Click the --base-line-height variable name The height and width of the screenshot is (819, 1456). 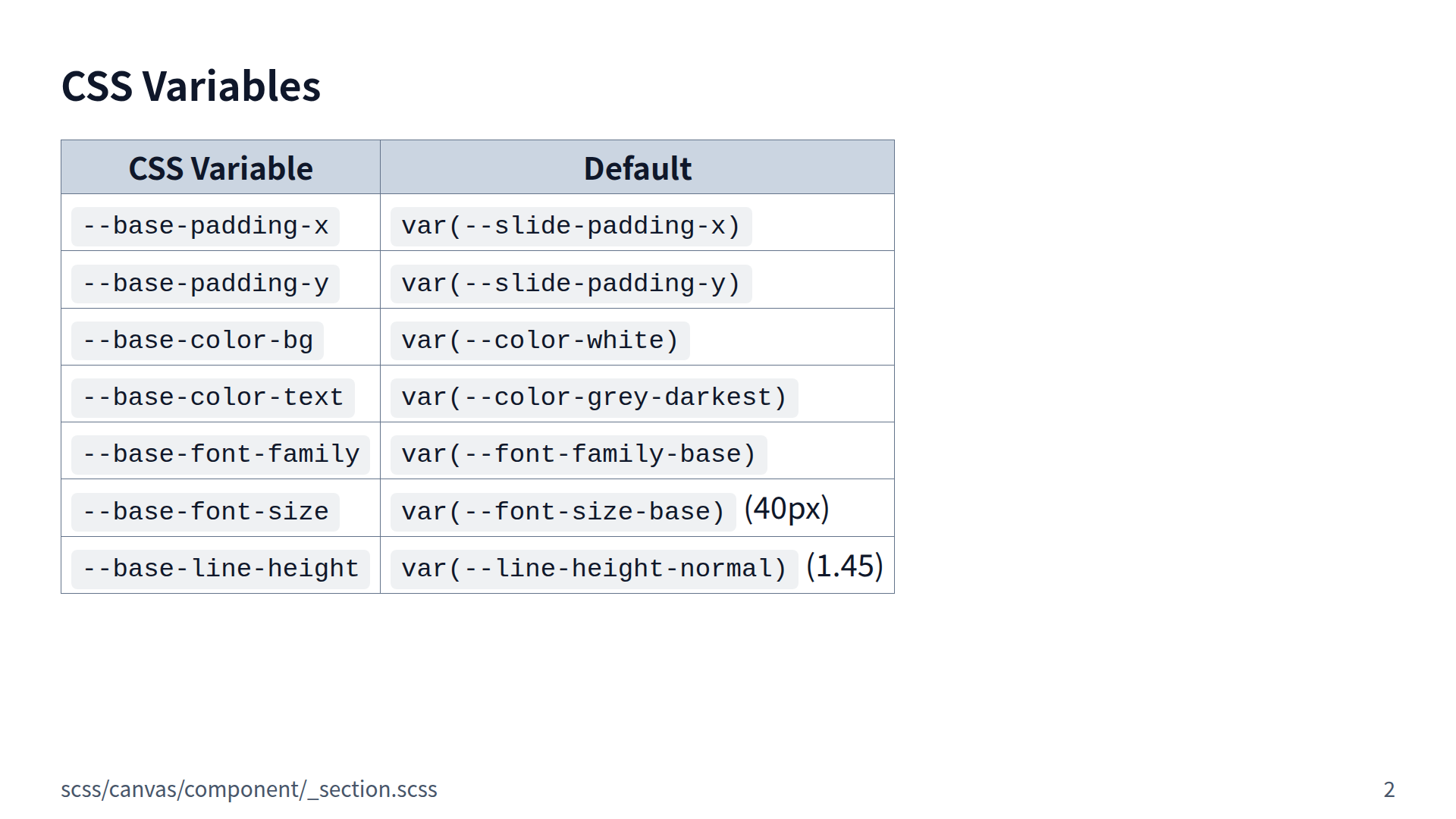[221, 569]
